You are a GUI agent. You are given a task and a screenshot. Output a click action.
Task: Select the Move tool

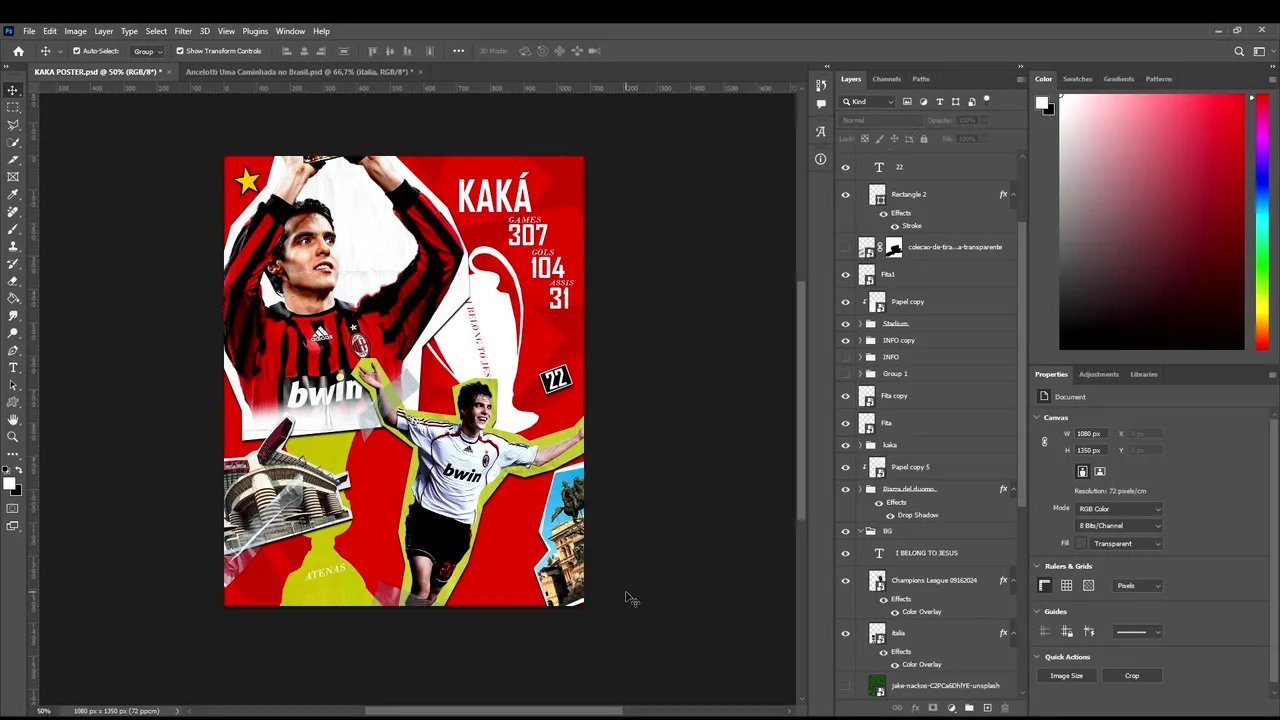13,90
